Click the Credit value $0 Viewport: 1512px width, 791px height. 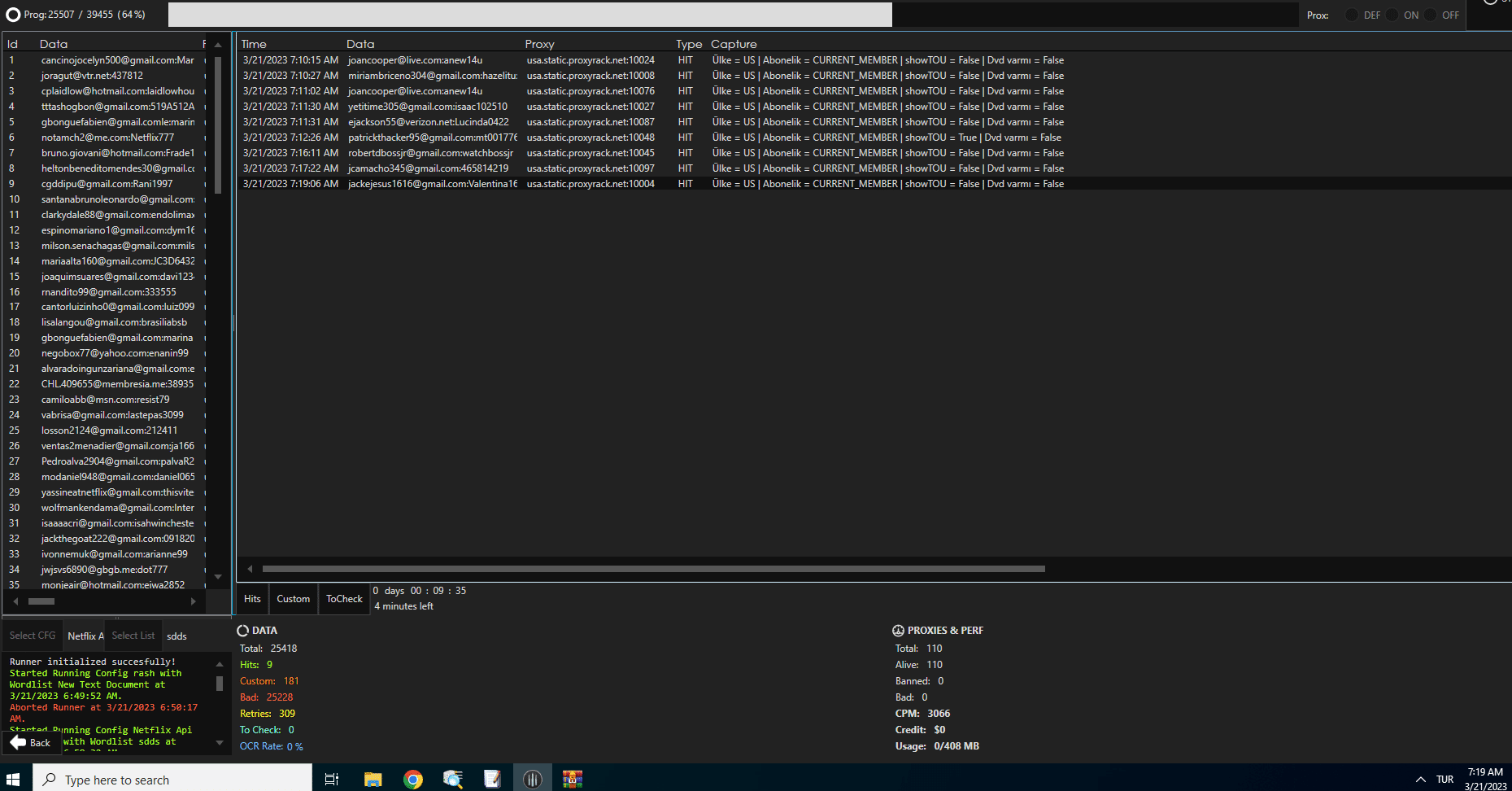point(939,730)
